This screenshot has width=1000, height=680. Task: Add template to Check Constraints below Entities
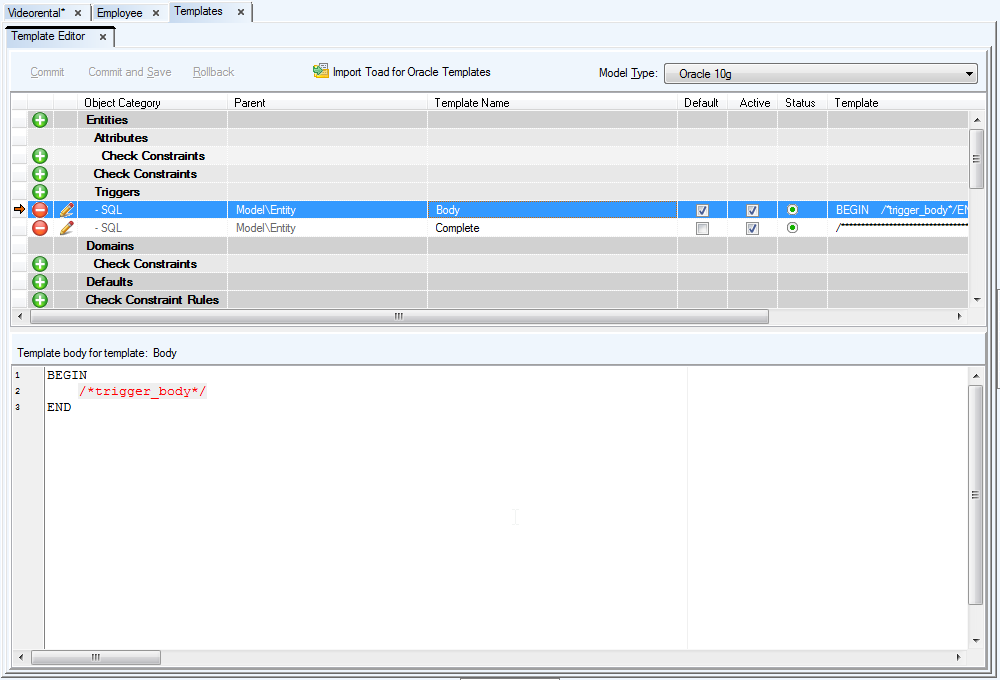click(40, 174)
